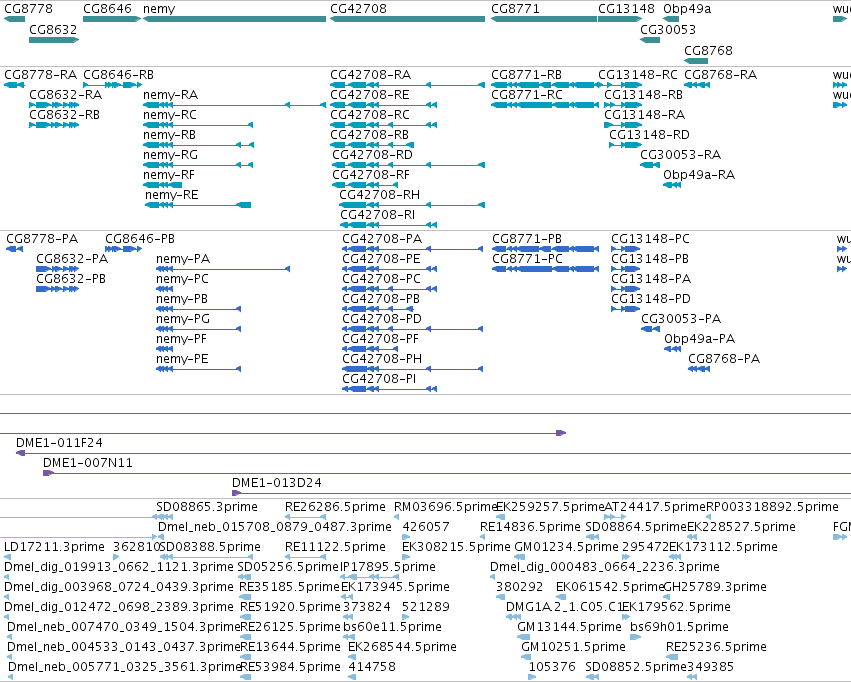Select transcript CG13148-RC

(638, 74)
